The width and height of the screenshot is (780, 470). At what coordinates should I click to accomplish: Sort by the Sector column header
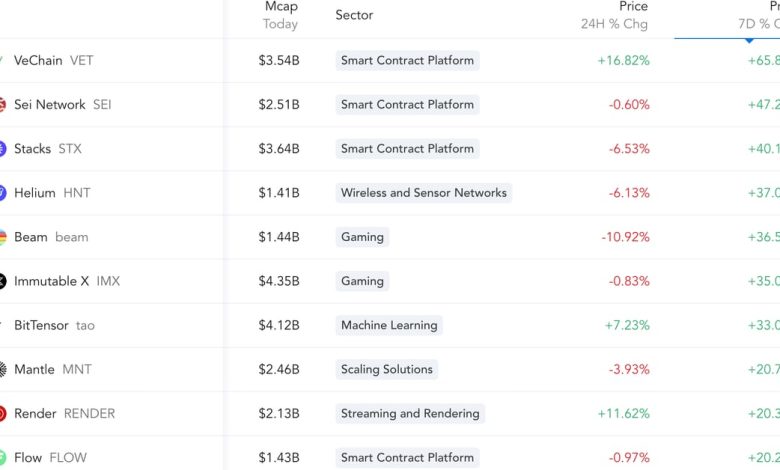[x=354, y=15]
